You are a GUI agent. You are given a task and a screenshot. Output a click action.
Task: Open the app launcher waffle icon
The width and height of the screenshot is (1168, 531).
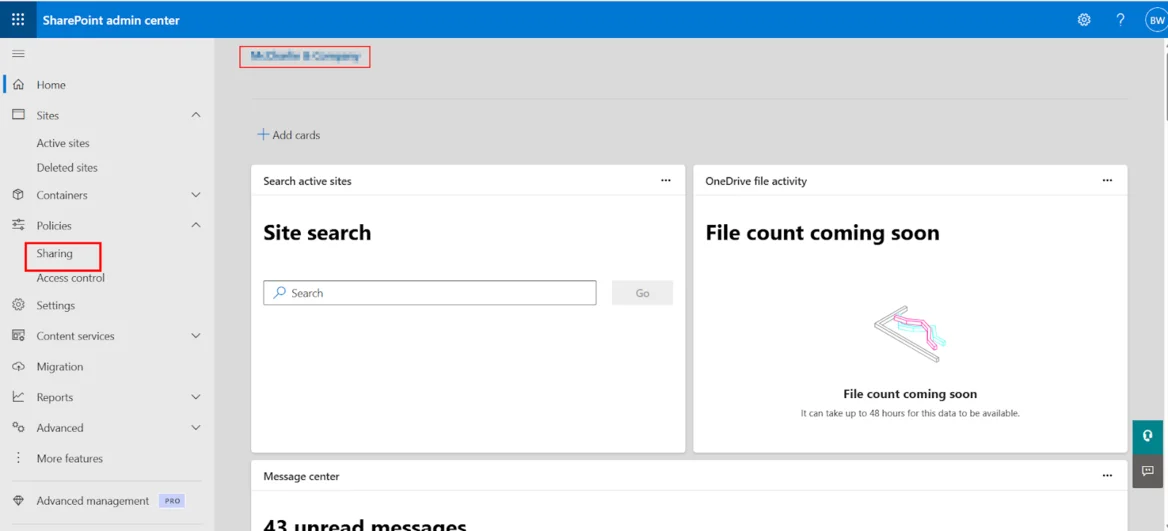tap(18, 19)
